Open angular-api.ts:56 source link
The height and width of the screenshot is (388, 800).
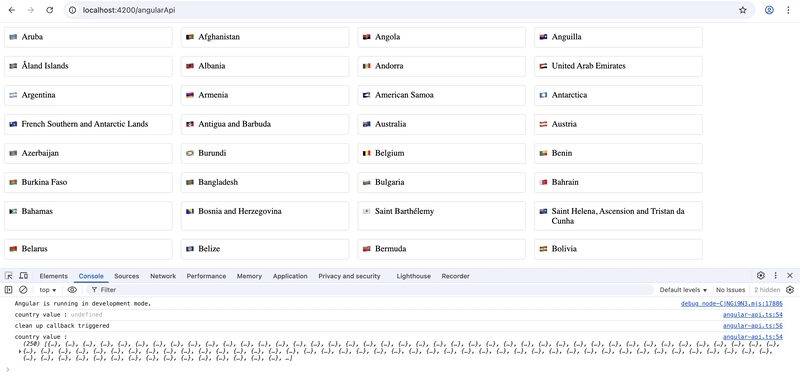click(753, 326)
